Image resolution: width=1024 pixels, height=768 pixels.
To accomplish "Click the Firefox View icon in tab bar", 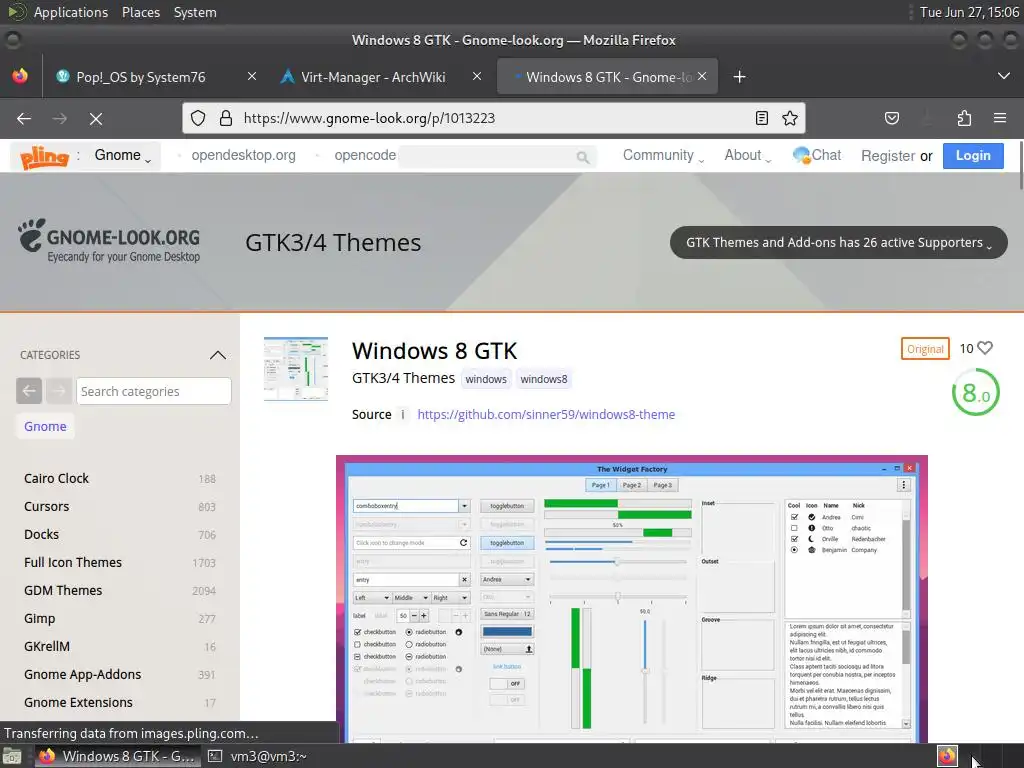I will 20,76.
